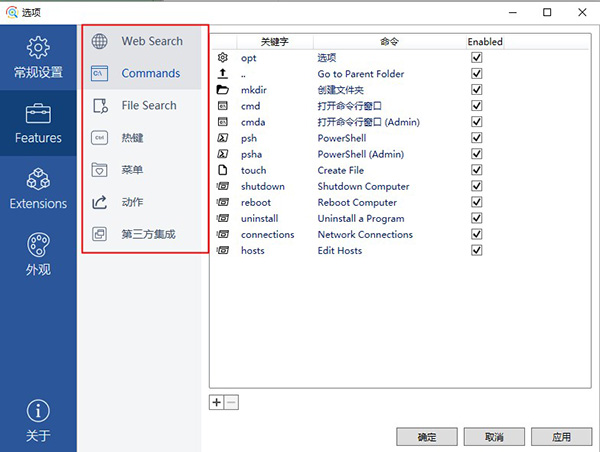Click the folder icon beside mkdir

click(x=223, y=90)
